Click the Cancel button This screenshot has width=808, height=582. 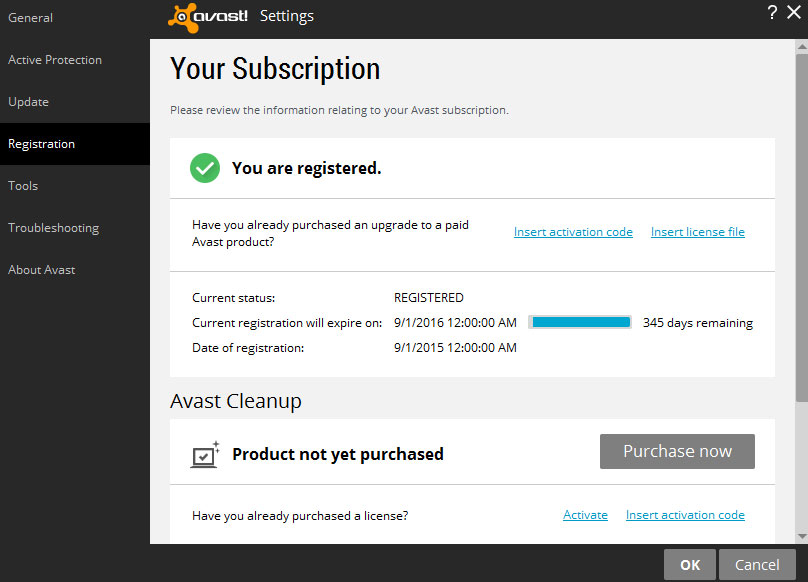(x=757, y=565)
